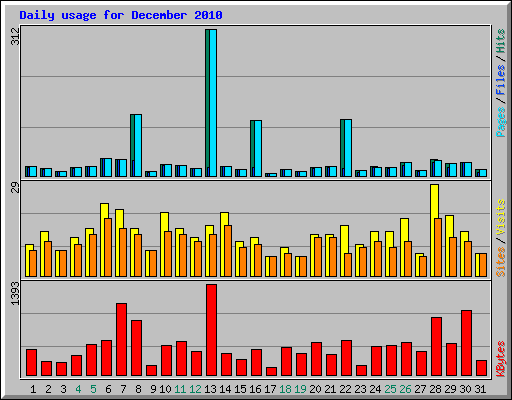The height and width of the screenshot is (400, 512).
Task: Click the green weekend day '18' label
Action: 285,389
